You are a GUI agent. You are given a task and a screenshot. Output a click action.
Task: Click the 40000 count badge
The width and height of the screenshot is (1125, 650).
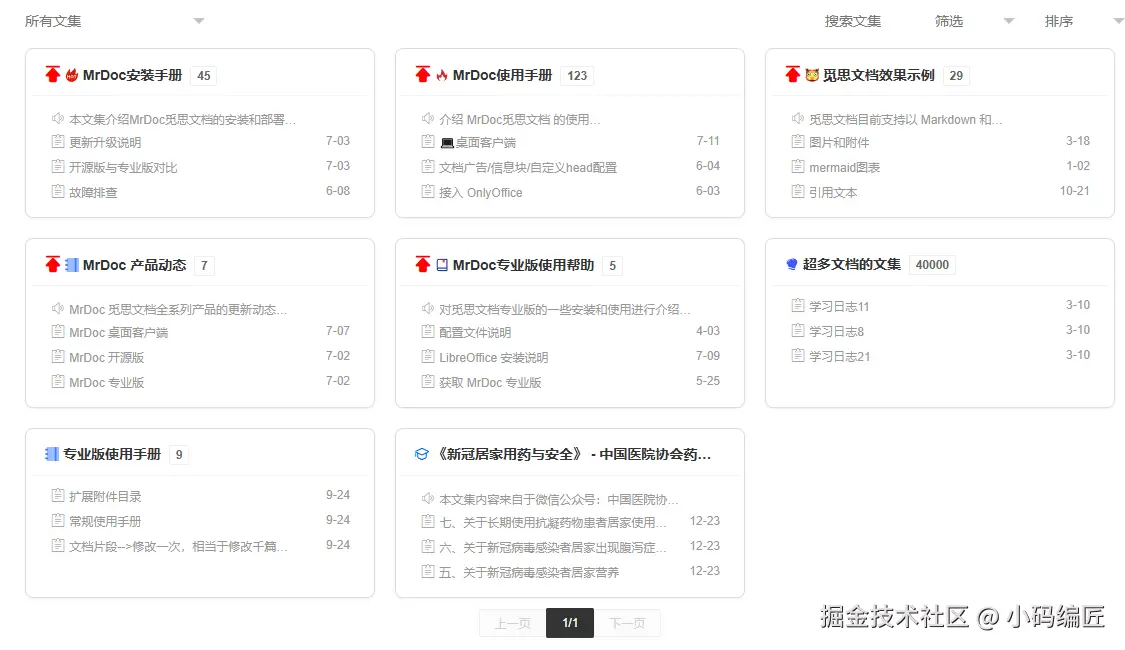point(932,265)
